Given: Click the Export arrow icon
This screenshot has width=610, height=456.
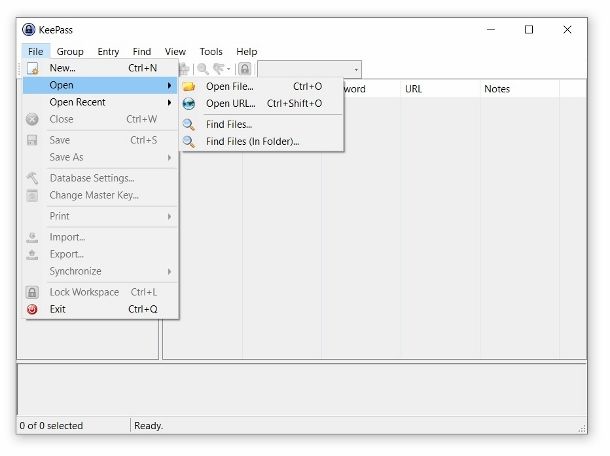Looking at the screenshot, I should coord(32,254).
